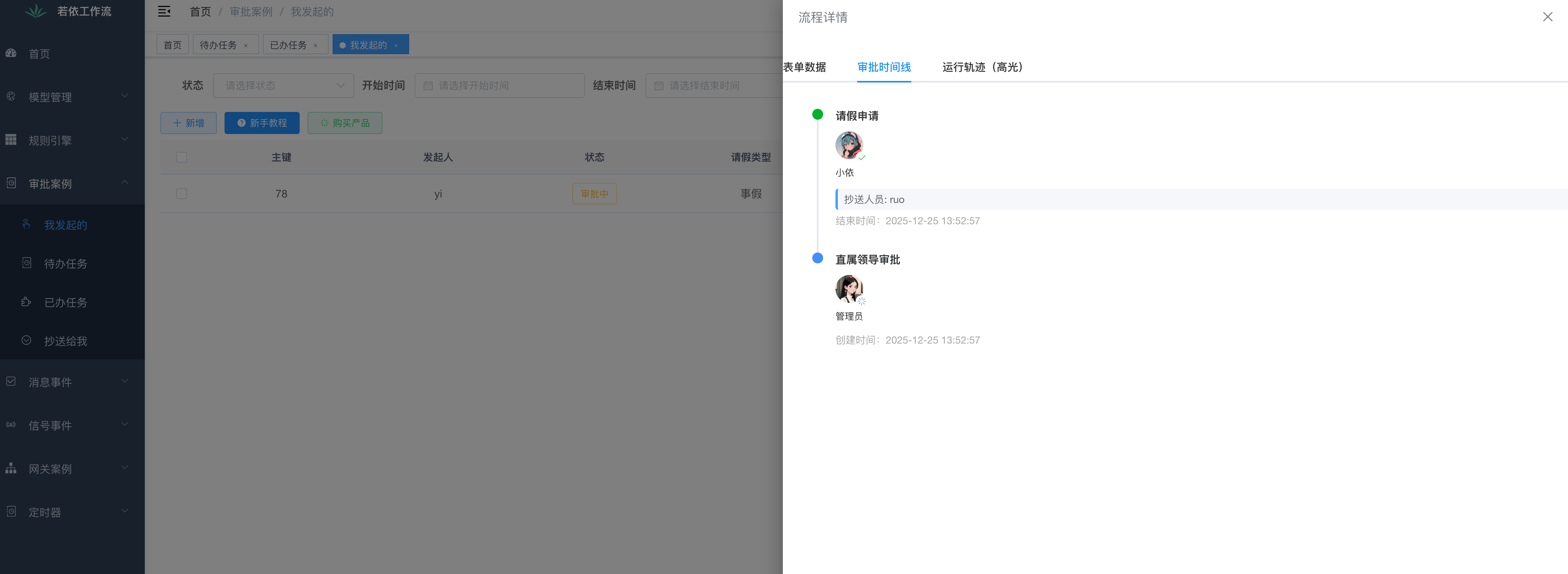The height and width of the screenshot is (574, 1568).
Task: Click the 抄送给我 check-circle icon
Action: (x=26, y=340)
